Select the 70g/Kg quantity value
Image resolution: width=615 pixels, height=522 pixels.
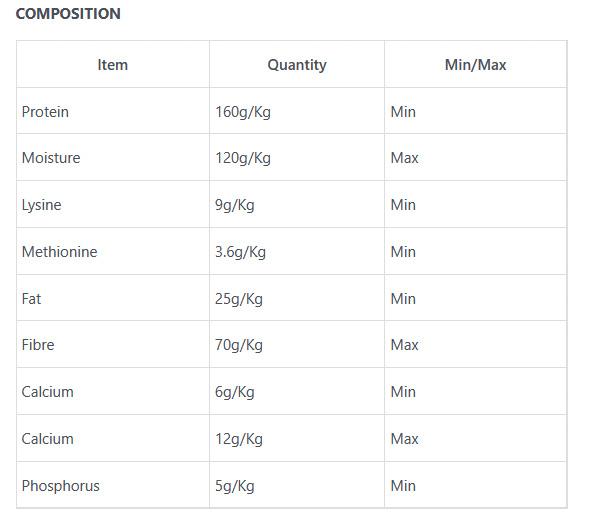tap(239, 345)
